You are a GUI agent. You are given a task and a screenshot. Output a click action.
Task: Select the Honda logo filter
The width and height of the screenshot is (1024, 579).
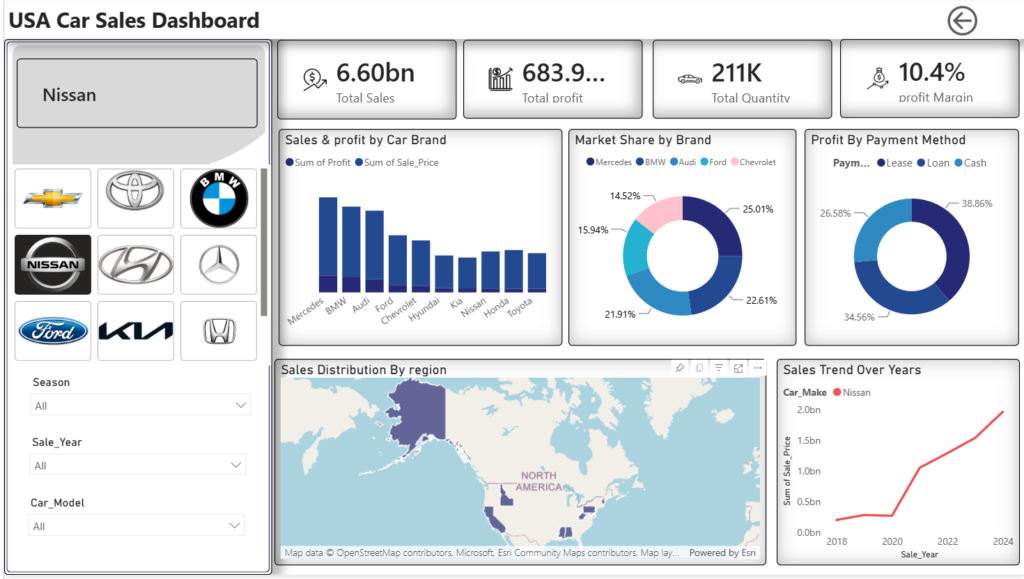(219, 331)
